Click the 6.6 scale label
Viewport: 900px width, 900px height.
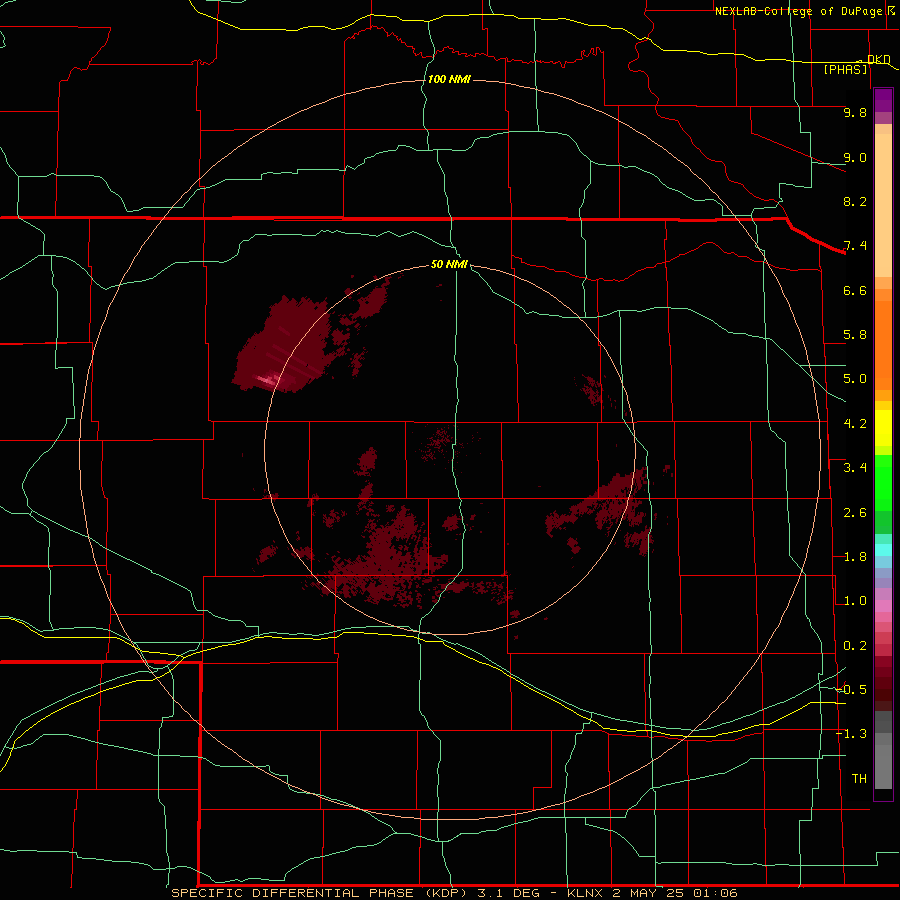tap(855, 290)
